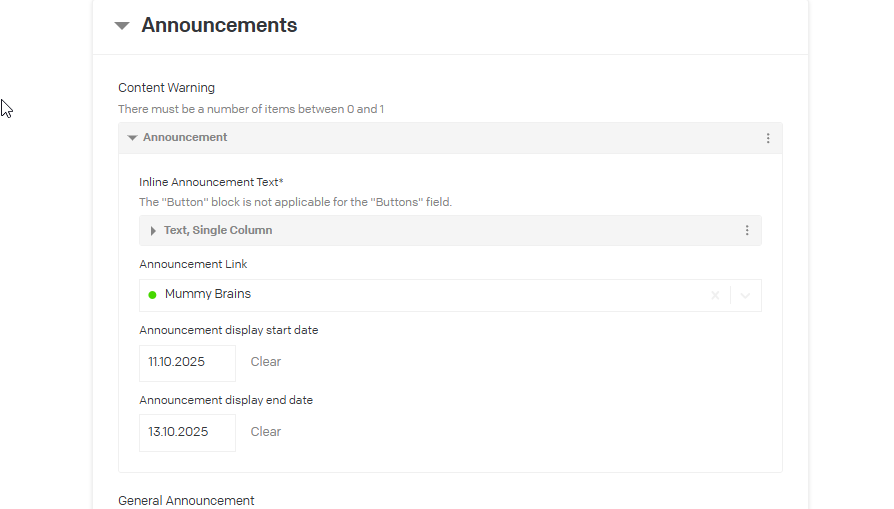Clear the announcement display start date
Viewport: 894px width, 509px height.
click(x=266, y=362)
